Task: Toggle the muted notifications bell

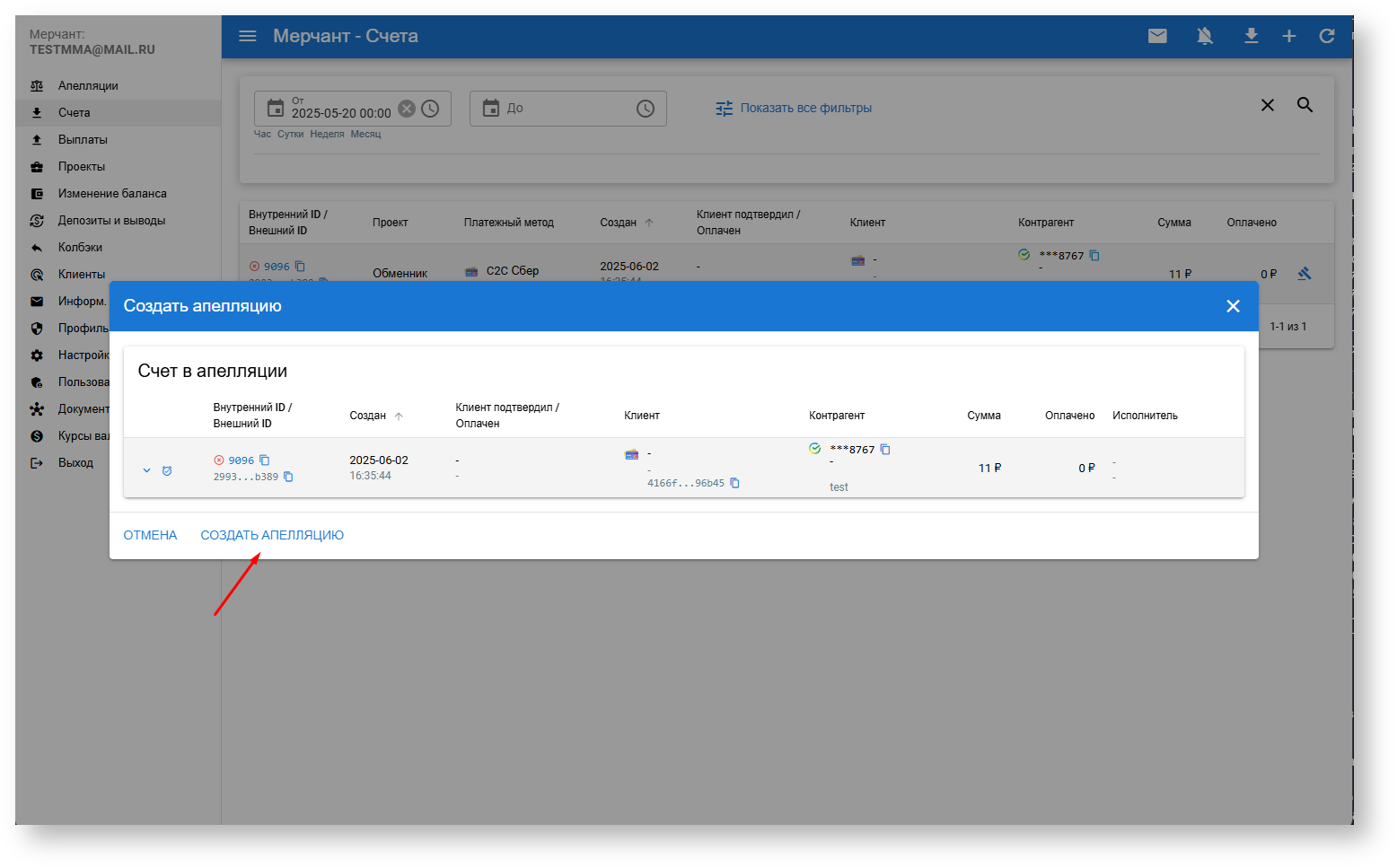Action: [1205, 36]
